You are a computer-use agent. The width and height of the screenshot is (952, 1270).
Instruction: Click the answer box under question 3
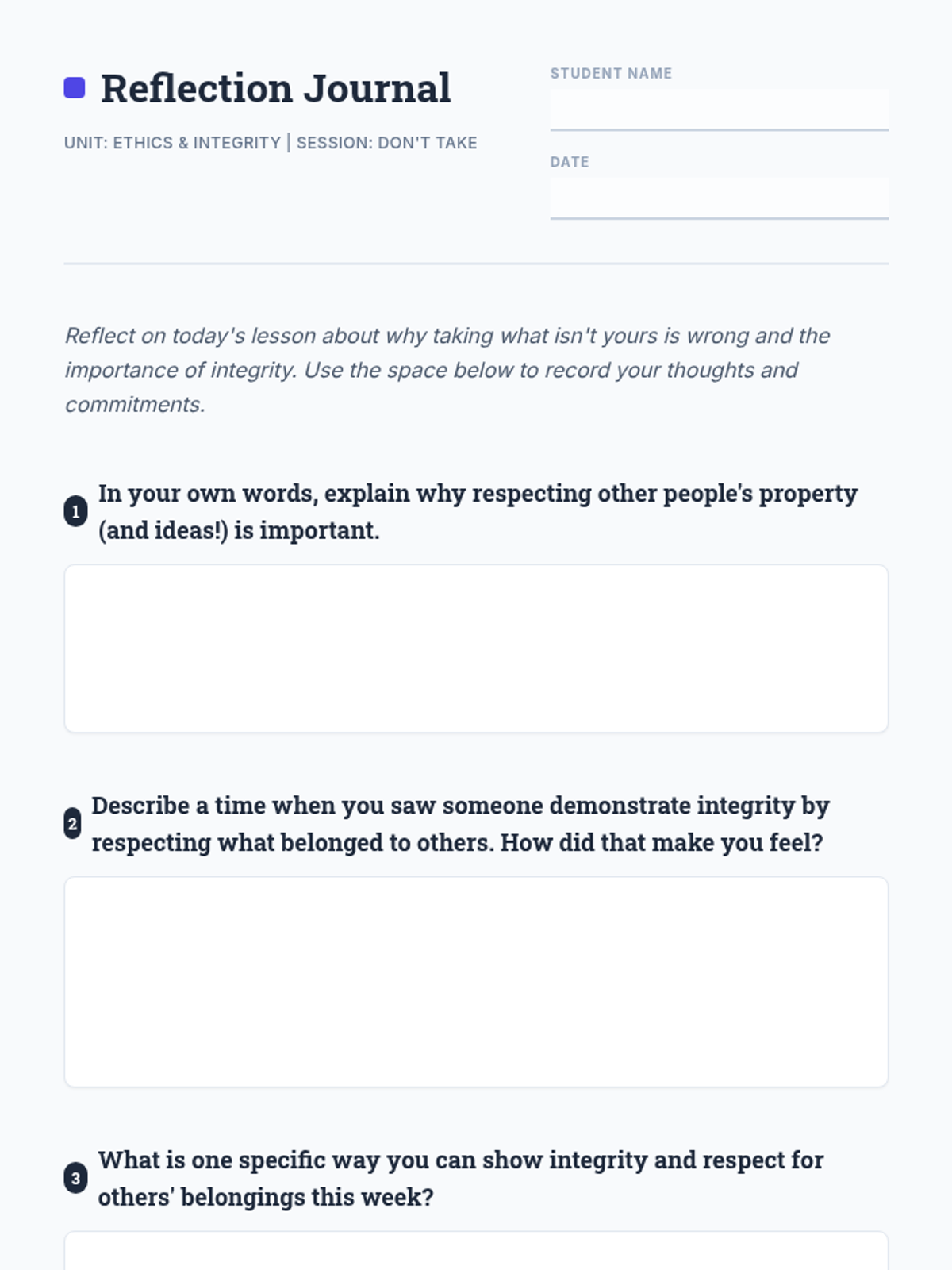point(476,1251)
